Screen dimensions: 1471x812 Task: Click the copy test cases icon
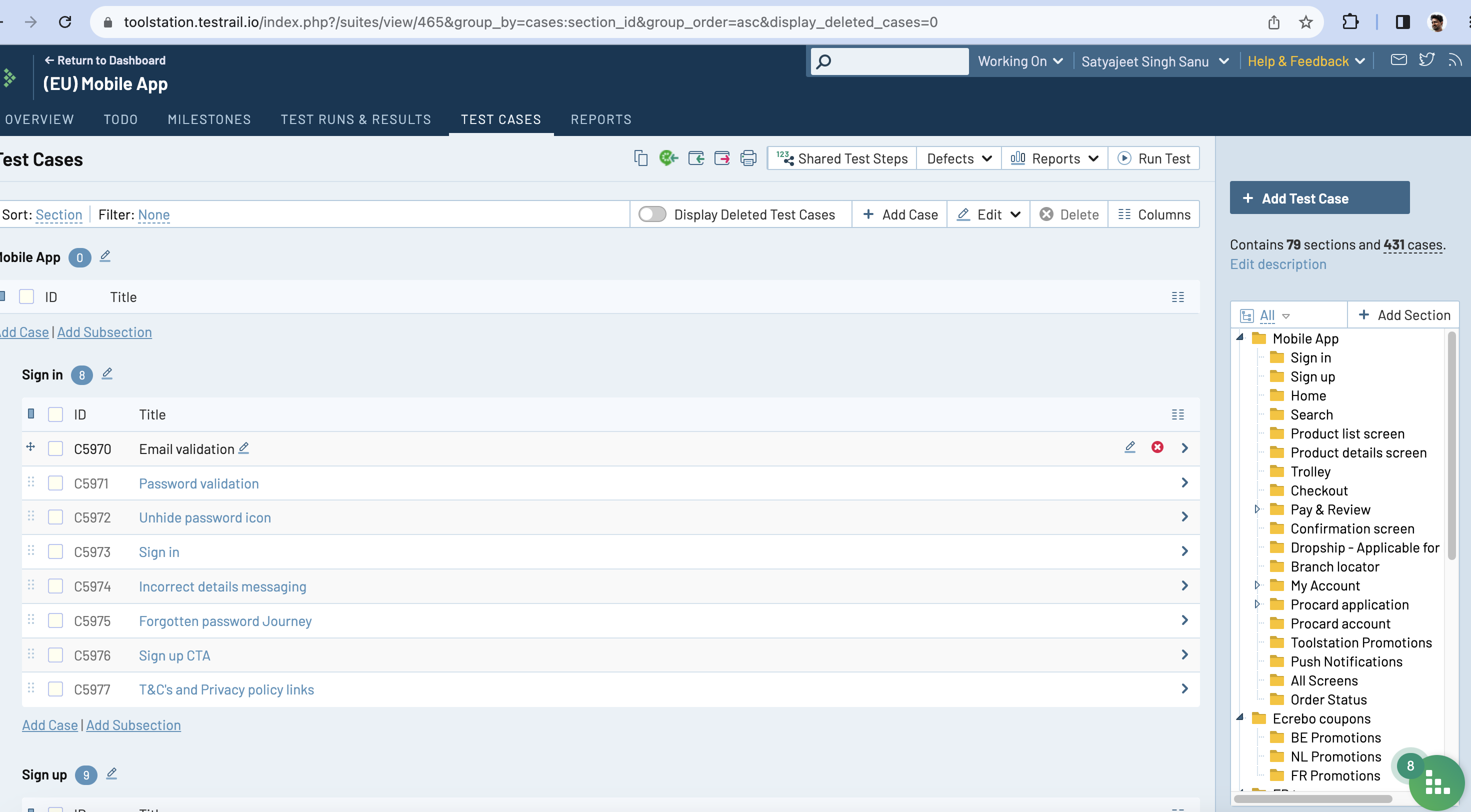(640, 158)
